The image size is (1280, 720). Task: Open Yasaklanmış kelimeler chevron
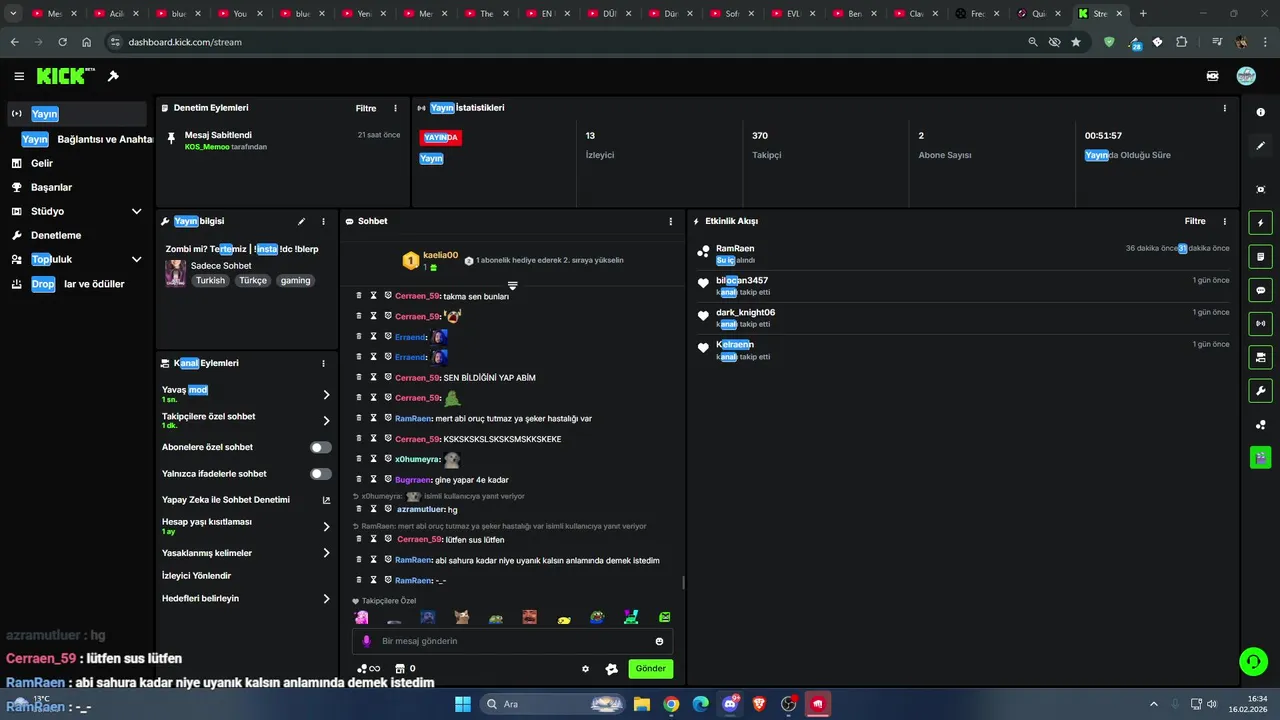click(326, 553)
